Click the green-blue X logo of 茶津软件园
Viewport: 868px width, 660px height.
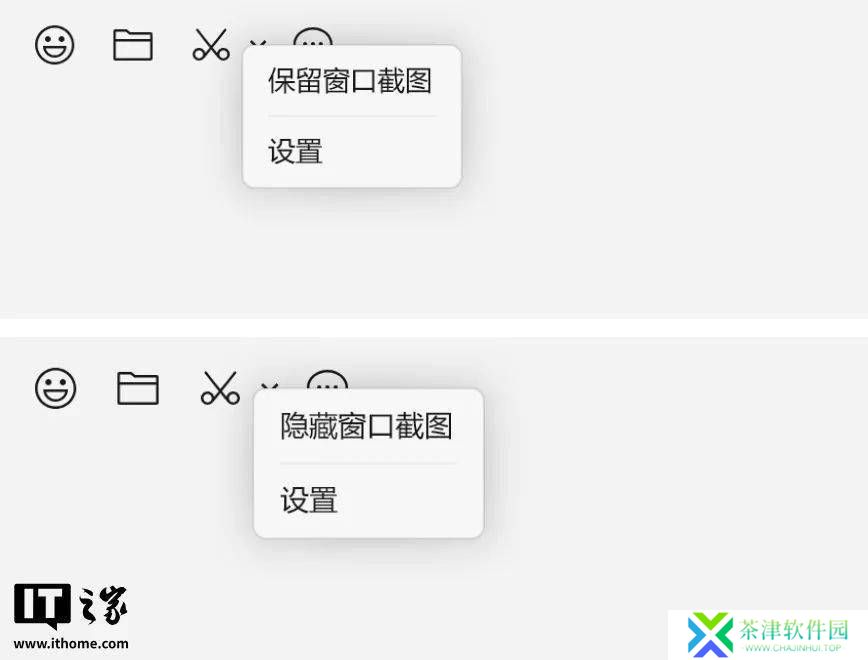710,635
